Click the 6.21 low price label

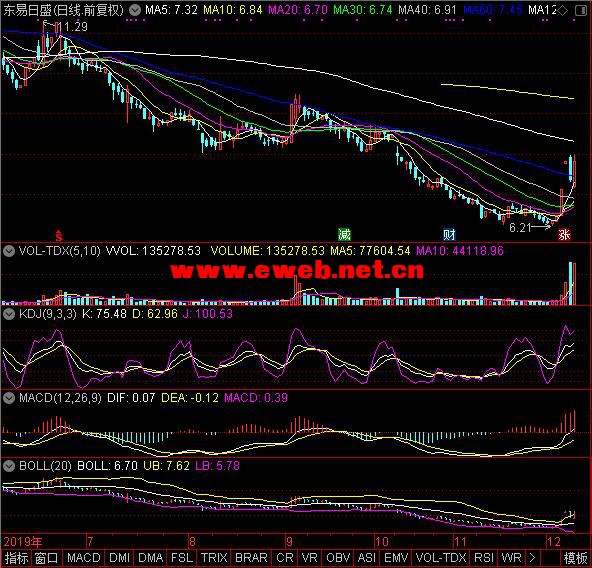coord(520,227)
